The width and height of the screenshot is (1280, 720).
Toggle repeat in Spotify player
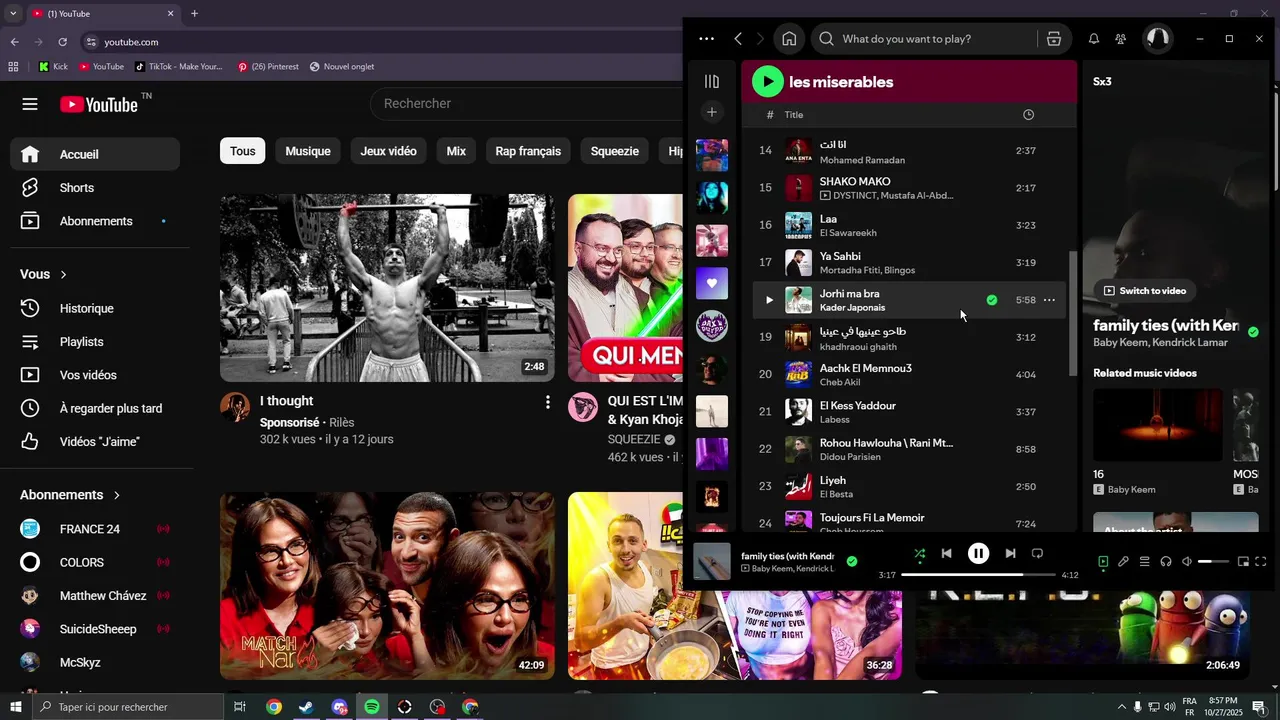pyautogui.click(x=1037, y=553)
